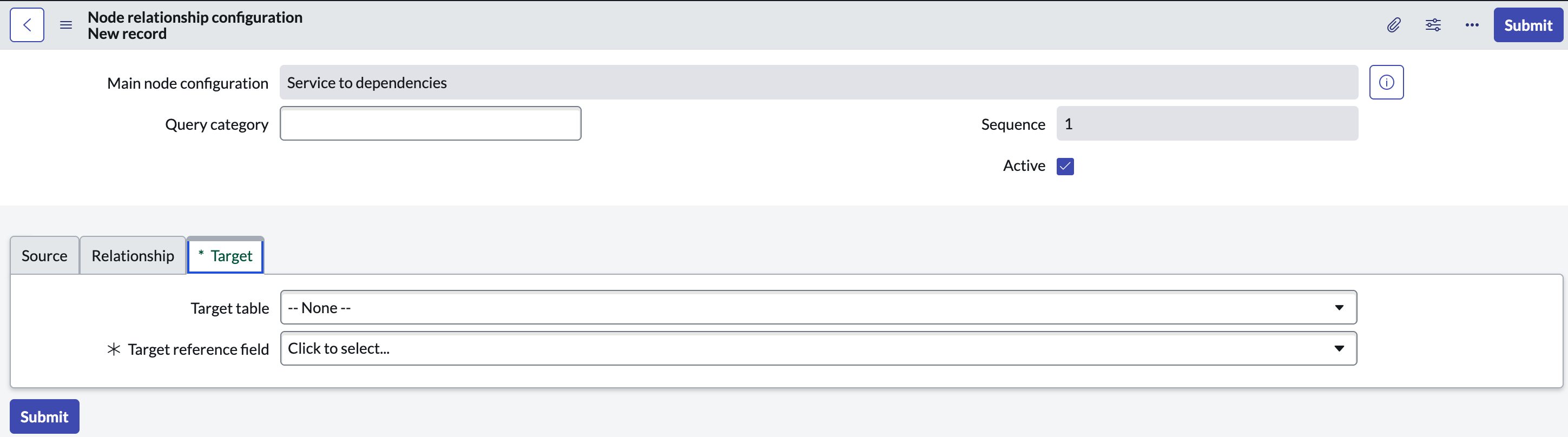Select the Target tab

(225, 256)
